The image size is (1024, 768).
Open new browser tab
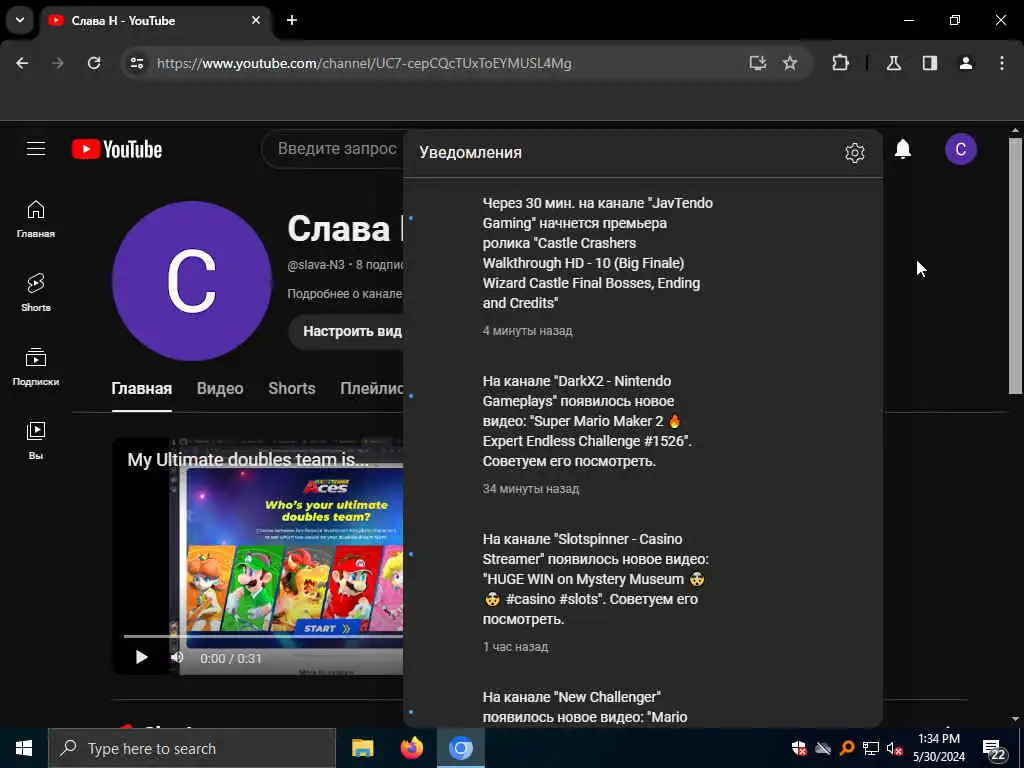tap(292, 20)
